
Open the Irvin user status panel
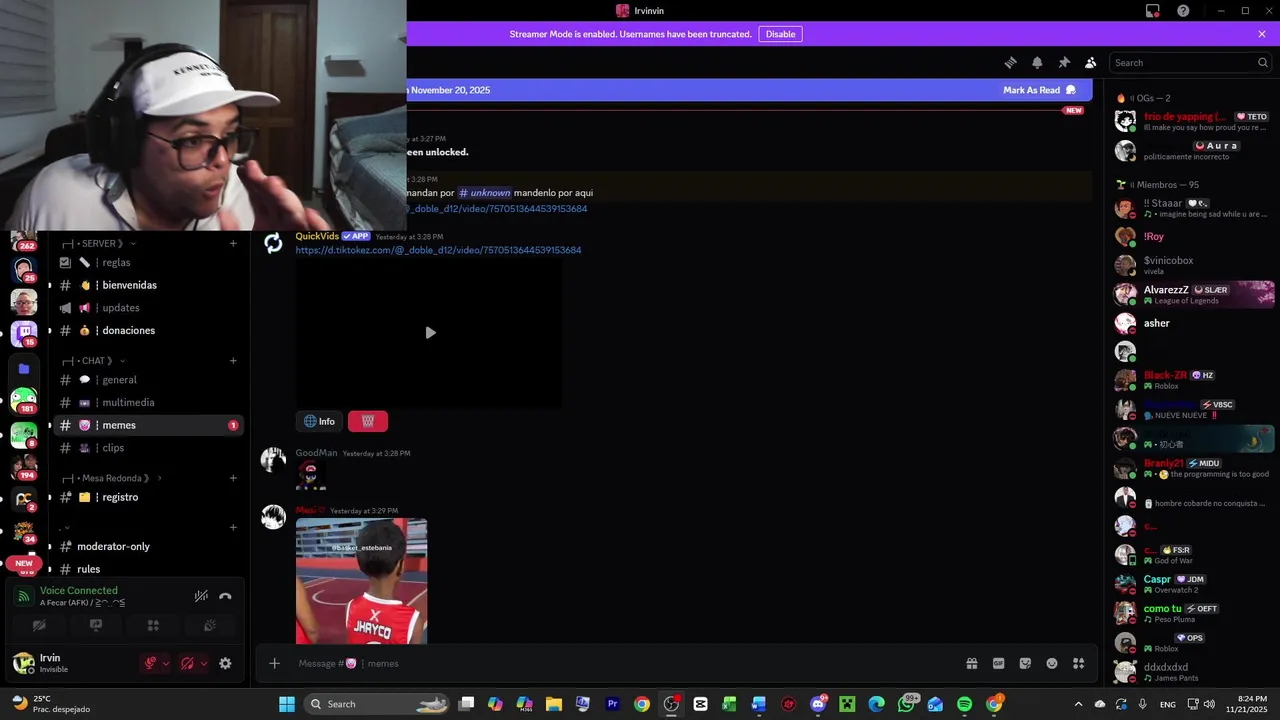tap(70, 663)
